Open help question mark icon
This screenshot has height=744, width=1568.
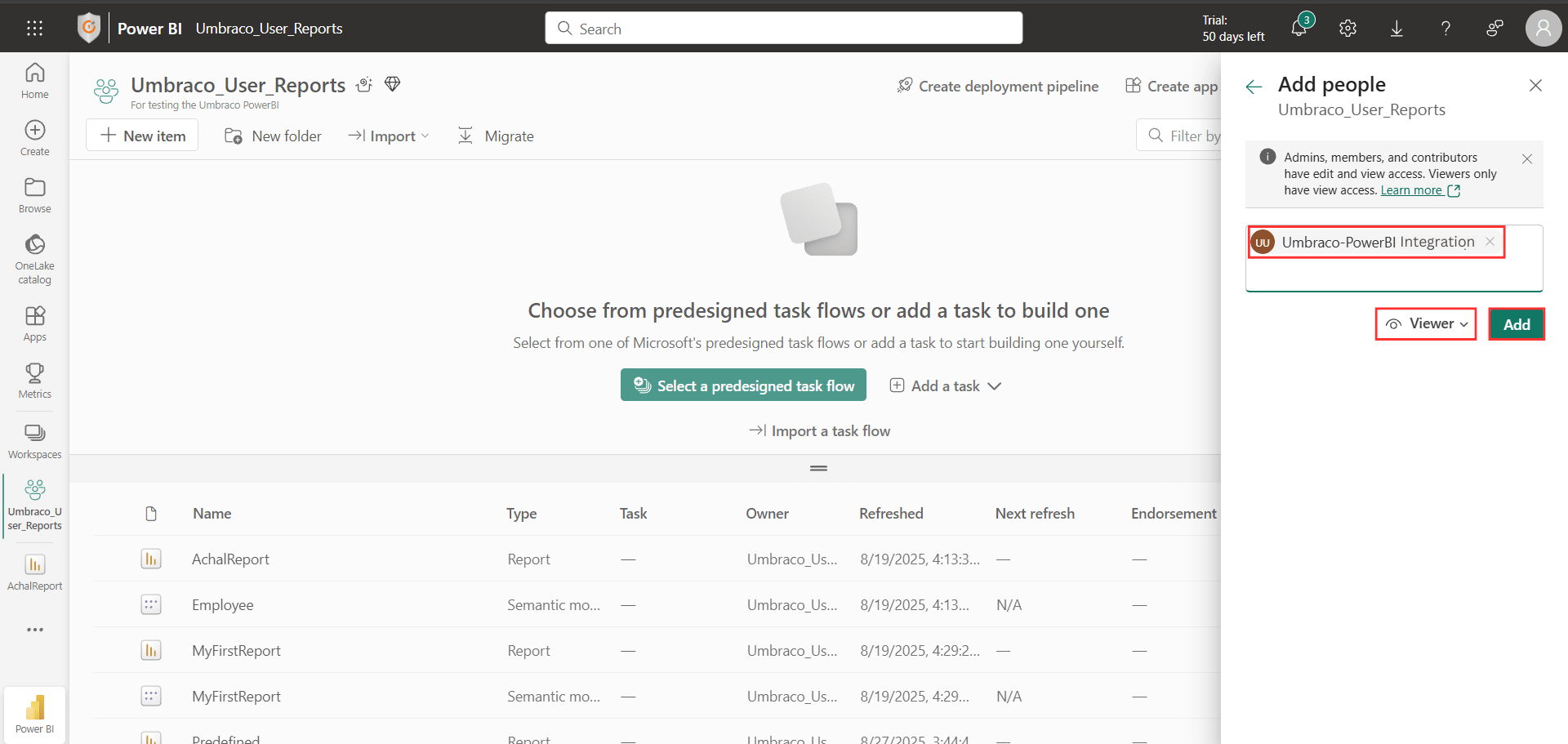point(1445,29)
